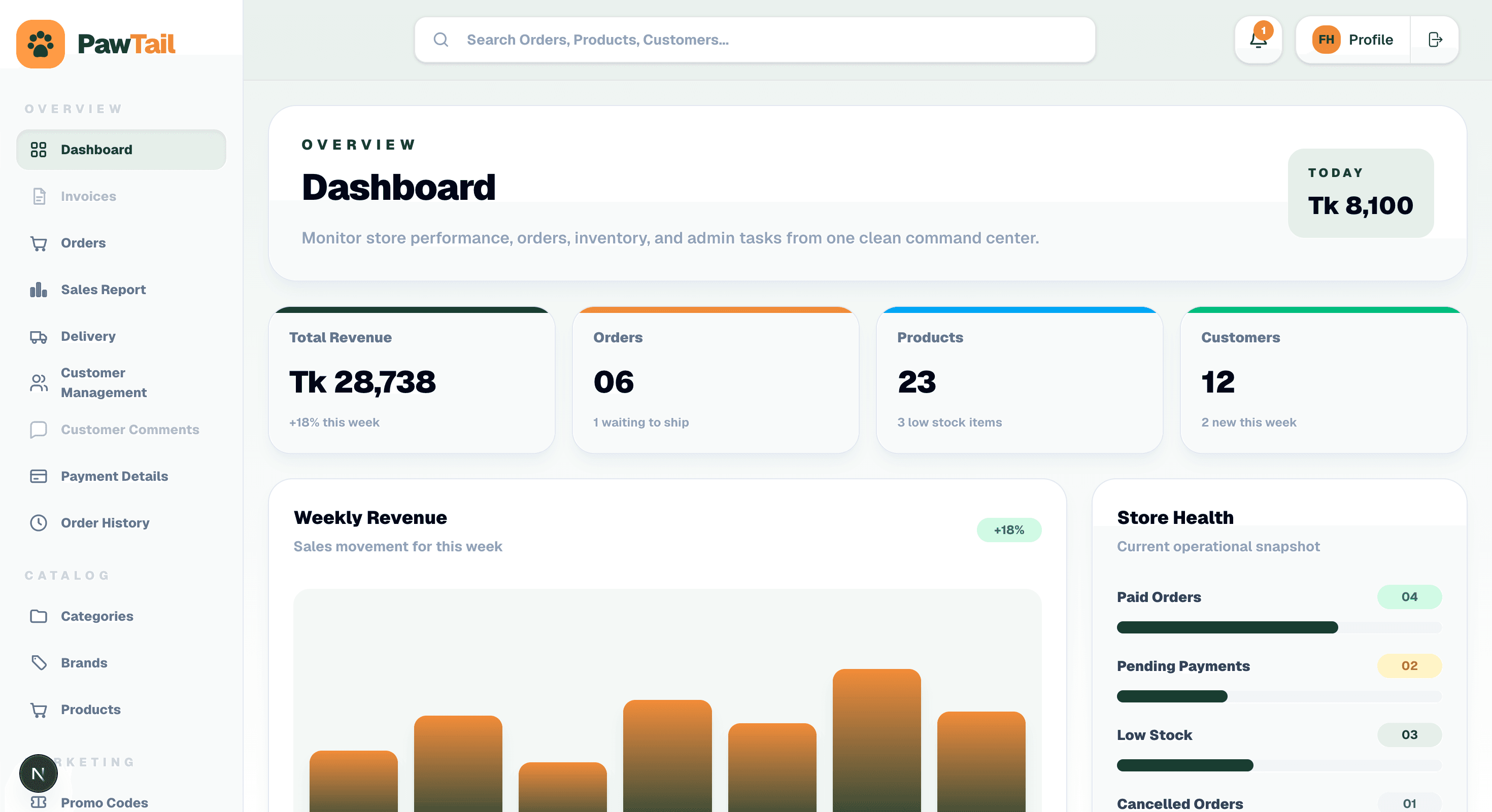The image size is (1492, 812).
Task: Open Order History
Action: pyautogui.click(x=121, y=523)
